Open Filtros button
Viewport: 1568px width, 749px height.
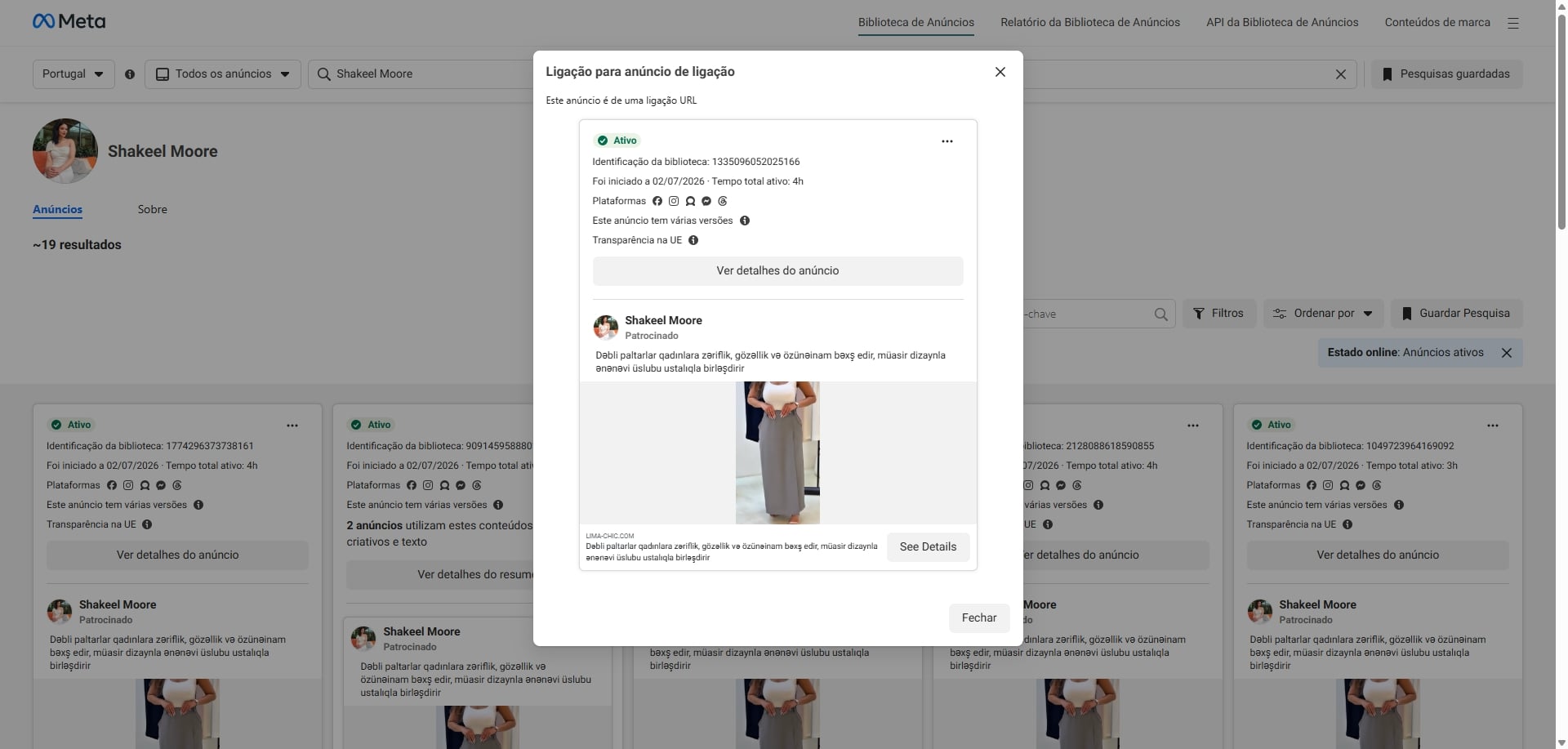pos(1218,314)
